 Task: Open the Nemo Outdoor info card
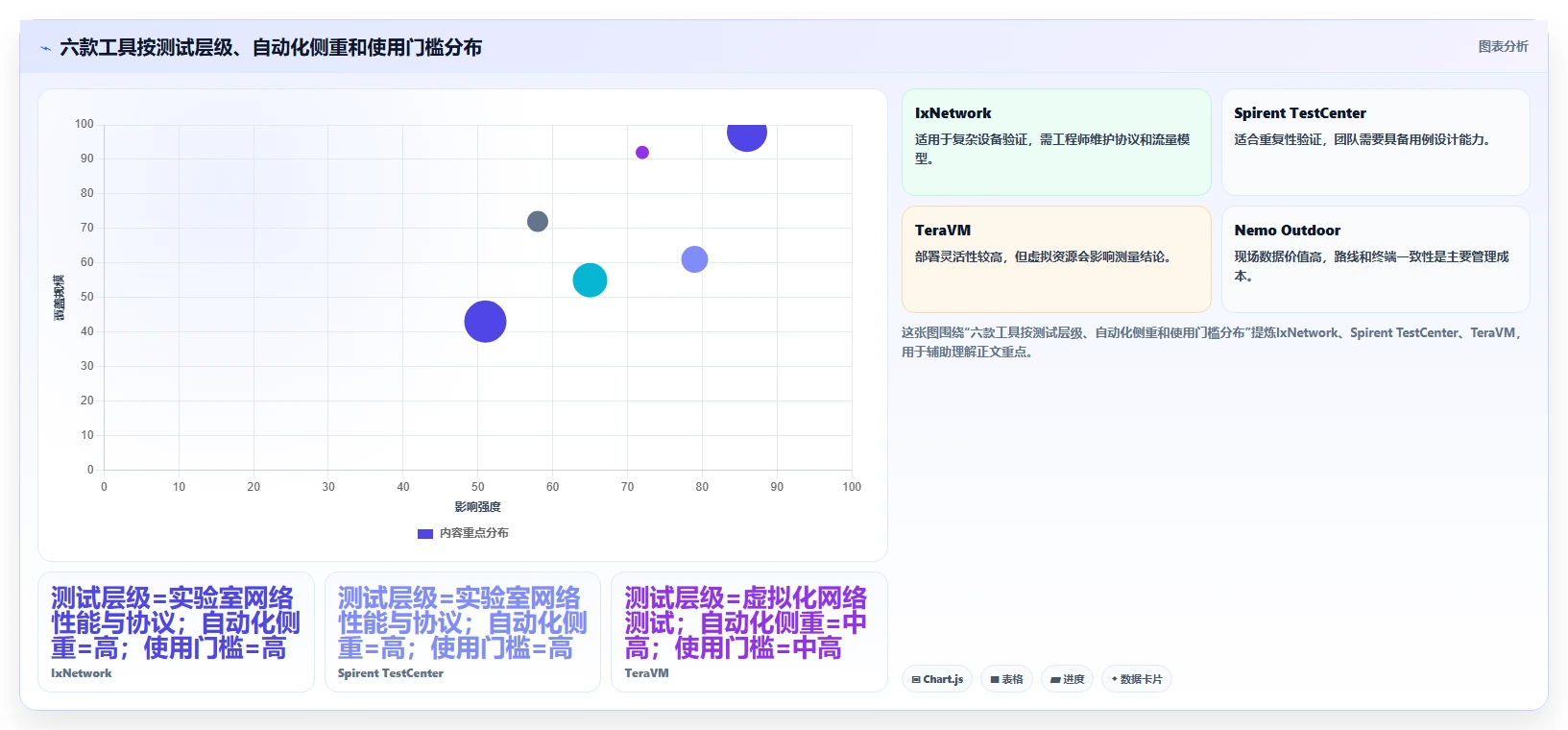(x=1375, y=259)
